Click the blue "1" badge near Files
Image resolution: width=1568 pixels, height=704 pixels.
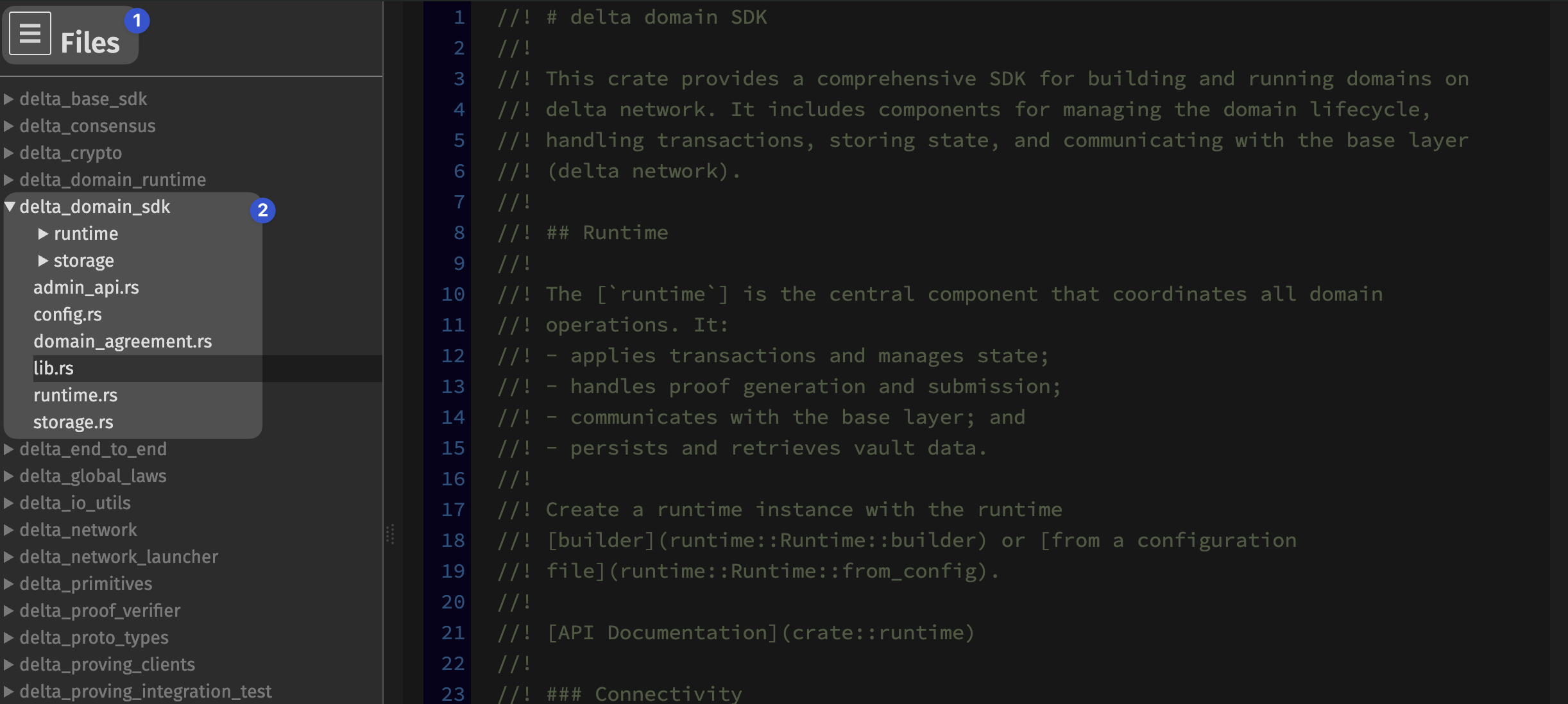point(137,21)
